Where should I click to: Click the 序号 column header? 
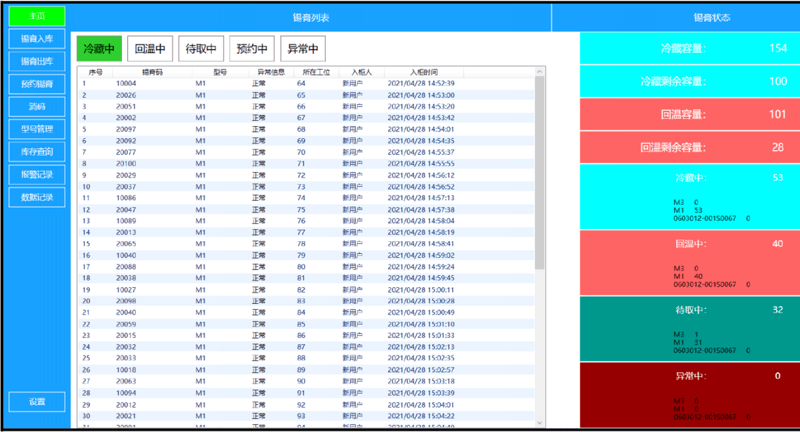95,72
